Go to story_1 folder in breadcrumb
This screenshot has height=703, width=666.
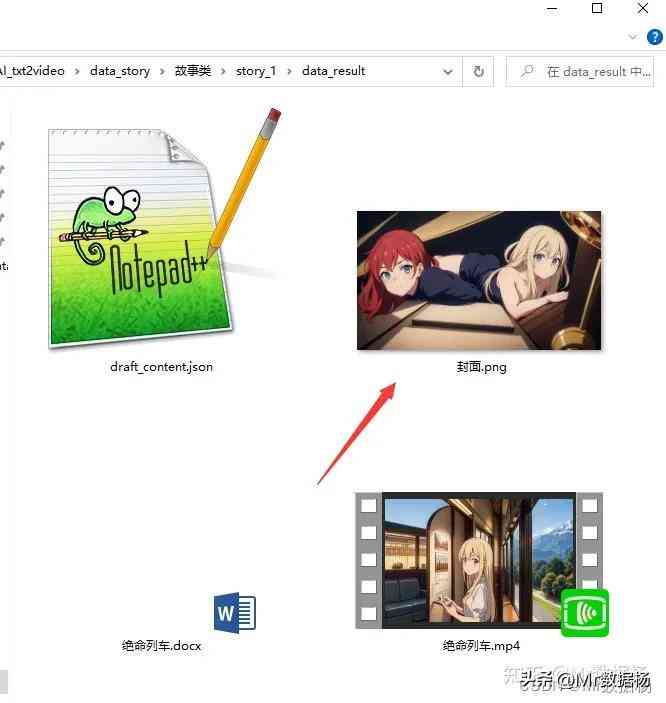click(256, 71)
